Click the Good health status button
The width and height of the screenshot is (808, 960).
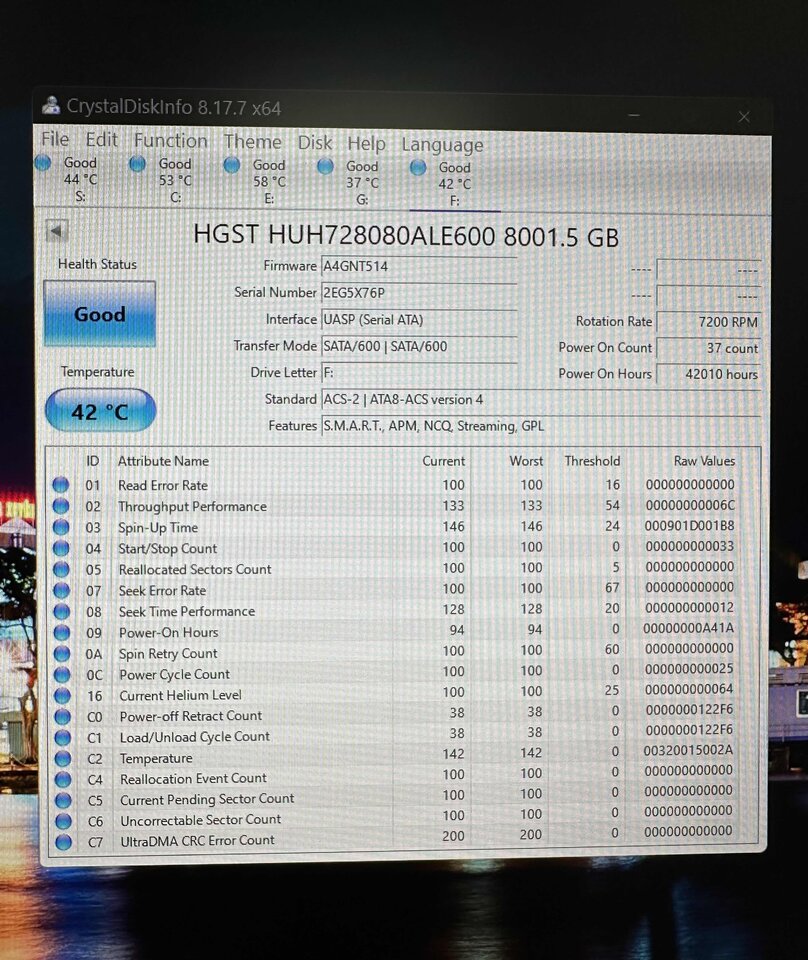click(x=100, y=314)
